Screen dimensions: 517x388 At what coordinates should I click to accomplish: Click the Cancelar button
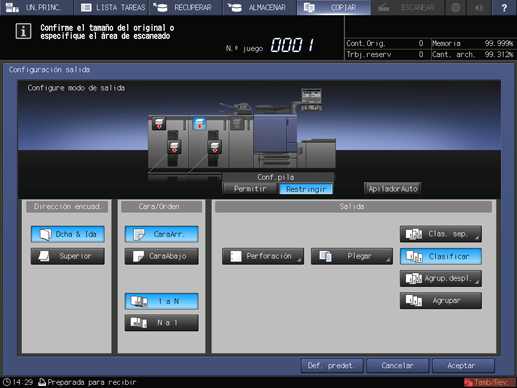tap(397, 366)
